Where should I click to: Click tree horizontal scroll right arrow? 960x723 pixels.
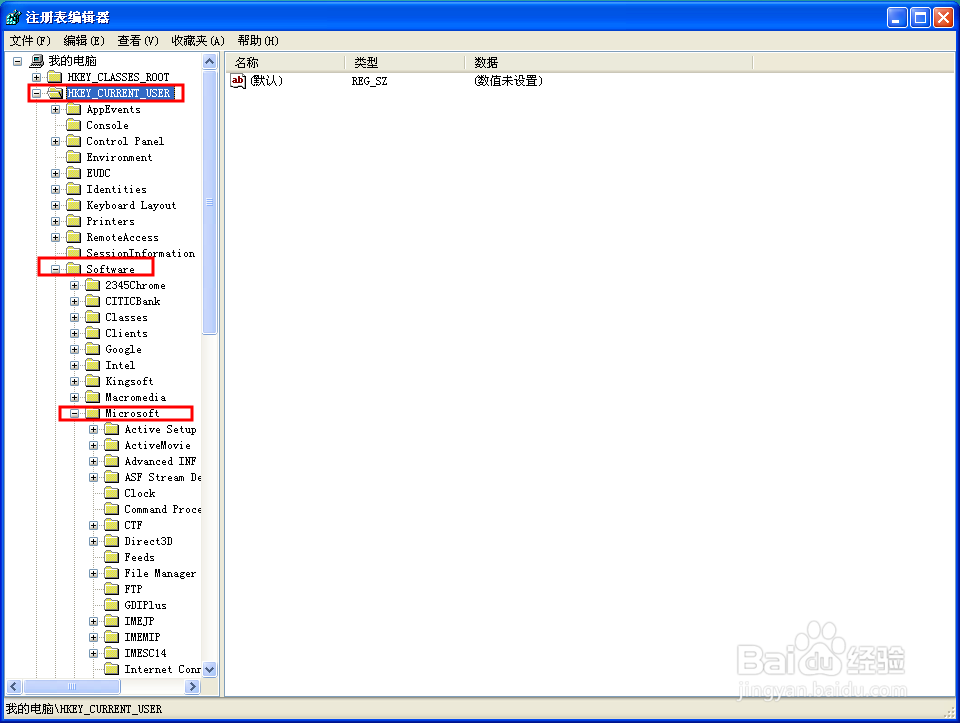point(192,686)
